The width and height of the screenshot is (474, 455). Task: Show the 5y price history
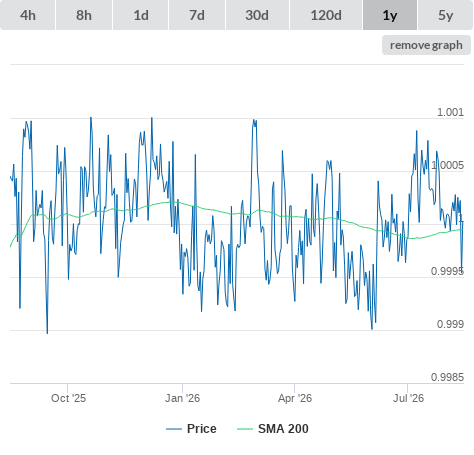[445, 15]
